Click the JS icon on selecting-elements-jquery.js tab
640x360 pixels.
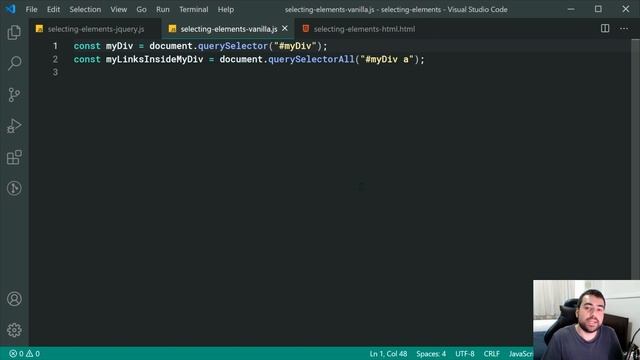pyautogui.click(x=39, y=29)
